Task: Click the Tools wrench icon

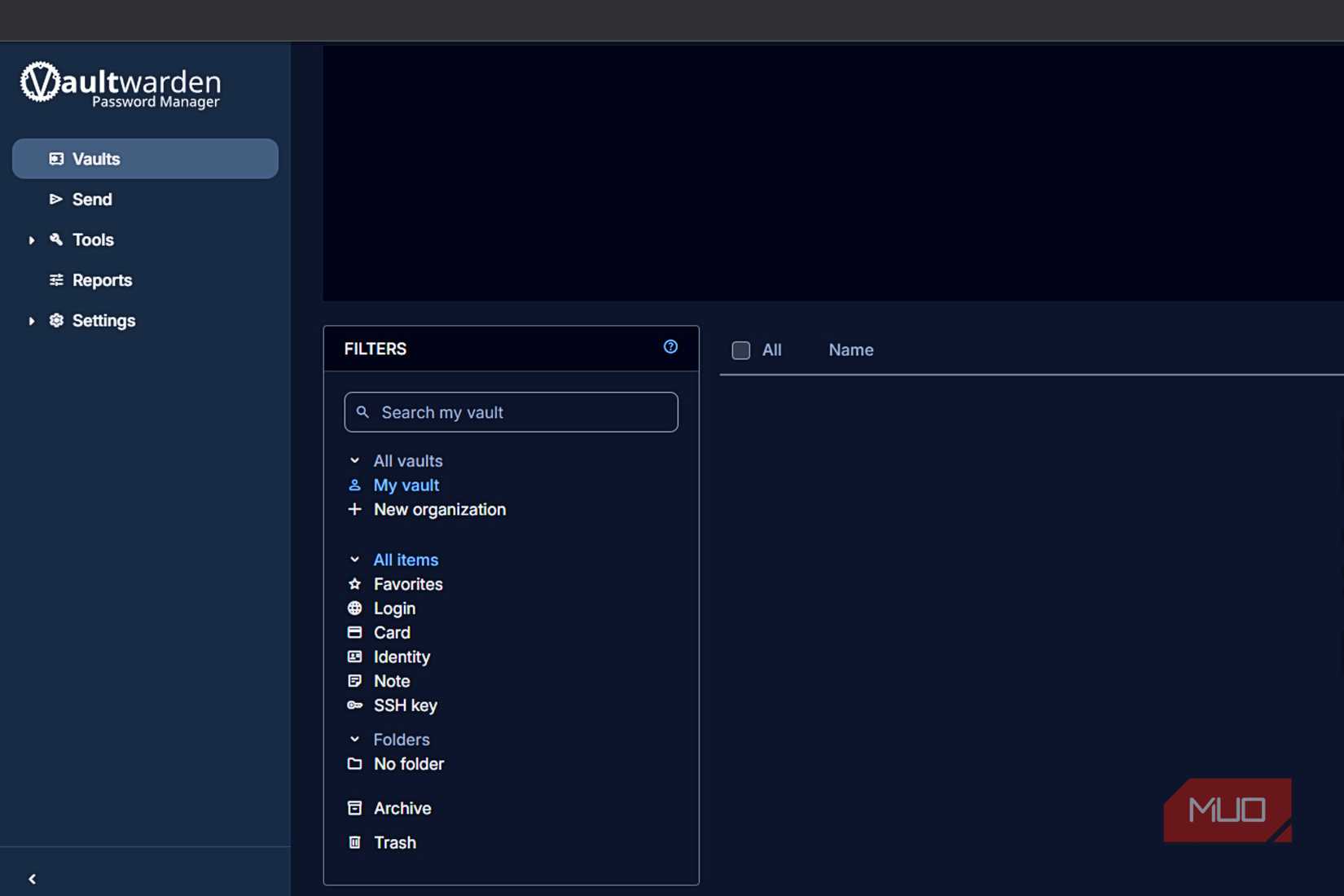Action: [x=56, y=239]
